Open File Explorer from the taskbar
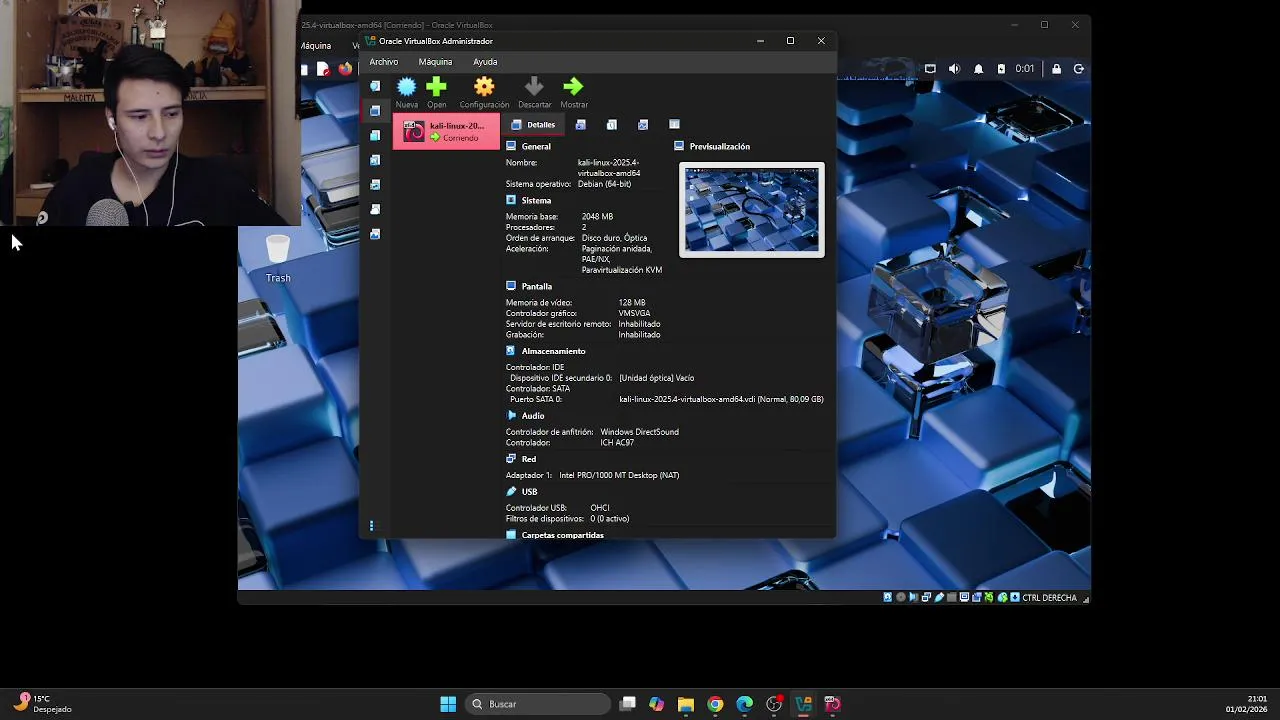 point(686,704)
